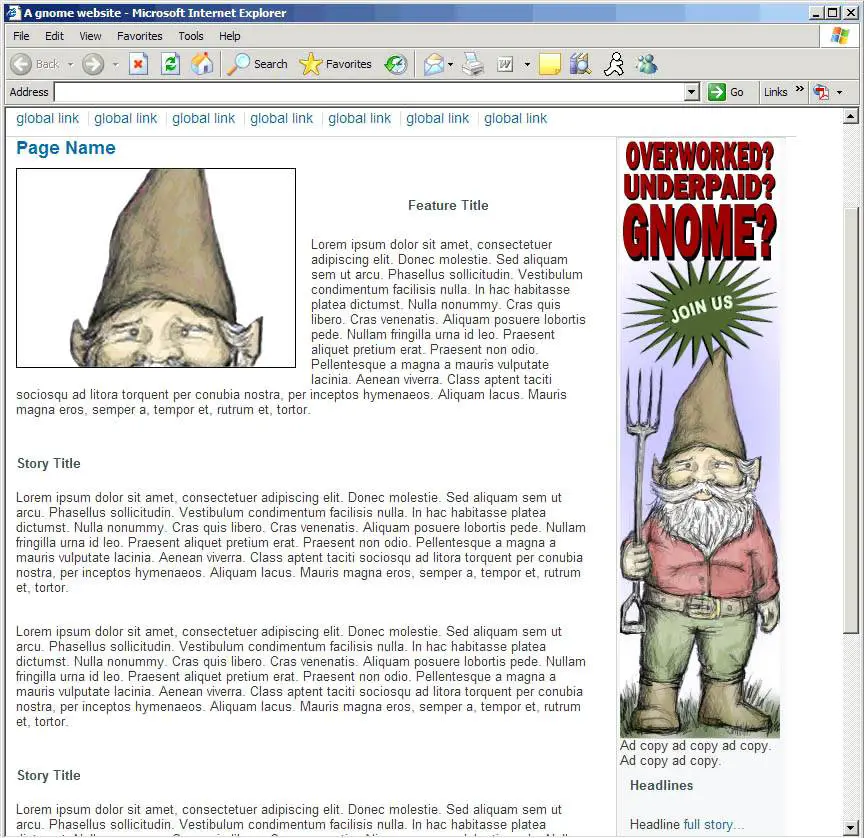This screenshot has width=864, height=838.
Task: Expand the Links toolbar chevron
Action: point(800,89)
